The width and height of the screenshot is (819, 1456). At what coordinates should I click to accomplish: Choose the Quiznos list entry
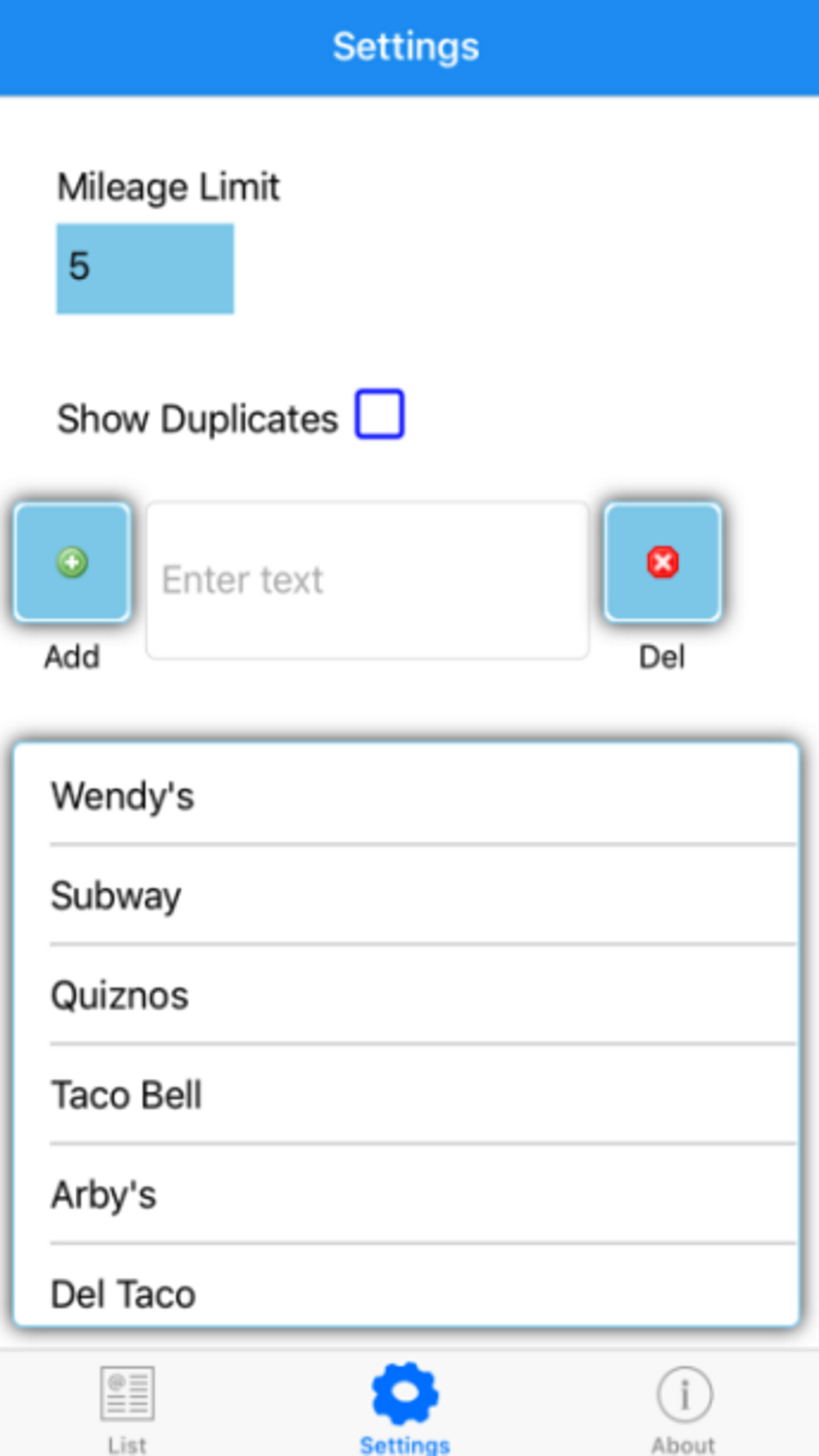tap(405, 995)
